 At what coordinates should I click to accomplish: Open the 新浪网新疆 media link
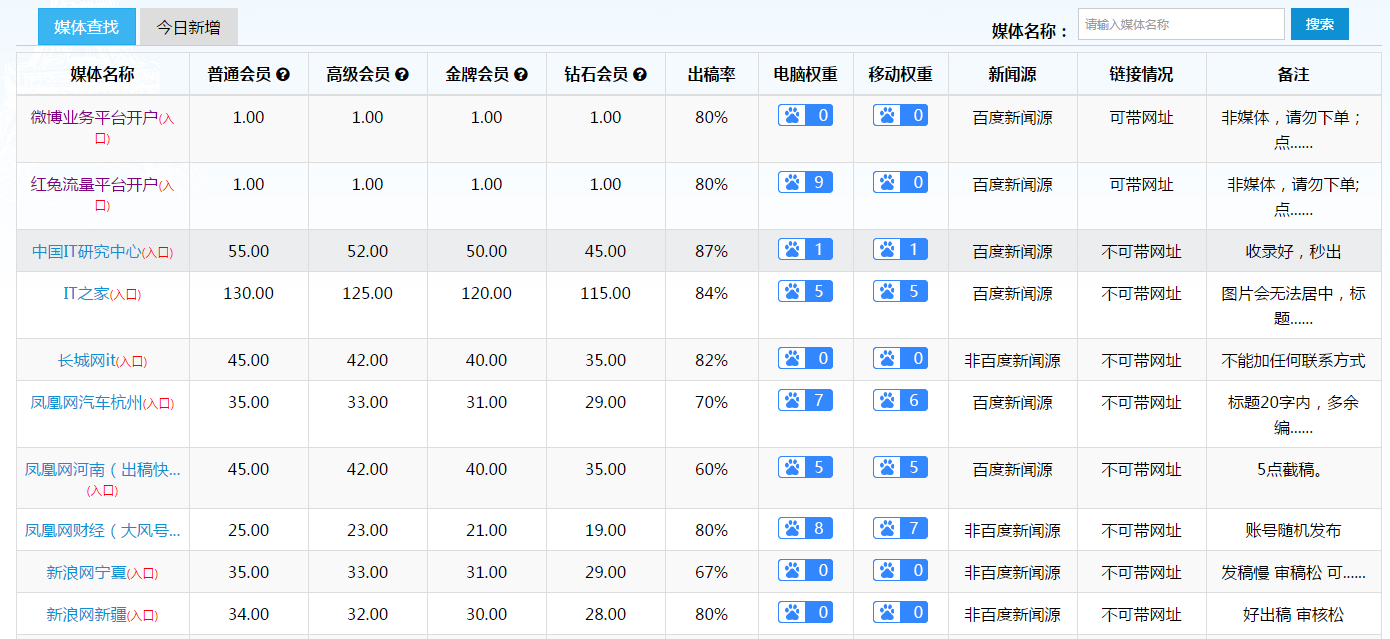(86, 615)
